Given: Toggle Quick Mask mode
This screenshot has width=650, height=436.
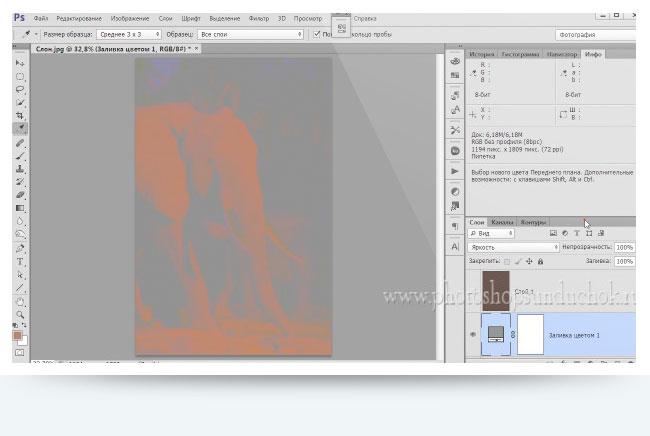Looking at the screenshot, I should click(x=19, y=353).
